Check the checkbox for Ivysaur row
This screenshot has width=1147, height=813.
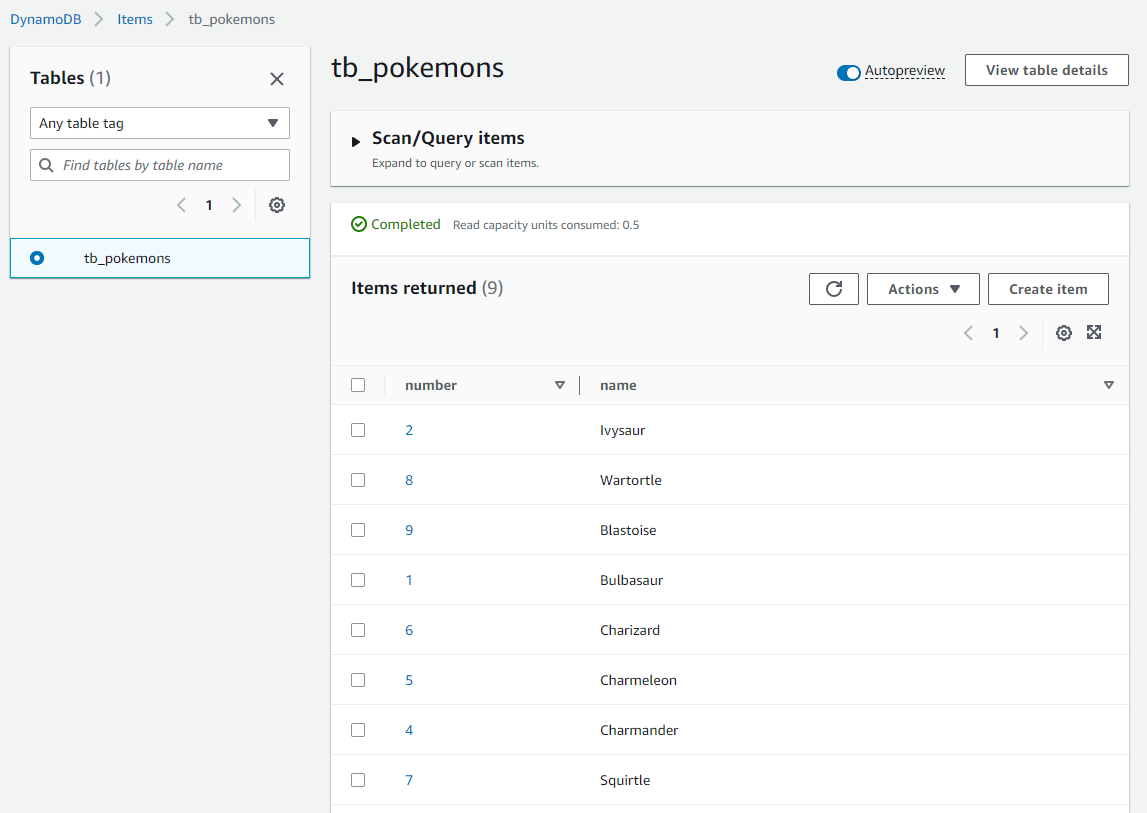(358, 429)
